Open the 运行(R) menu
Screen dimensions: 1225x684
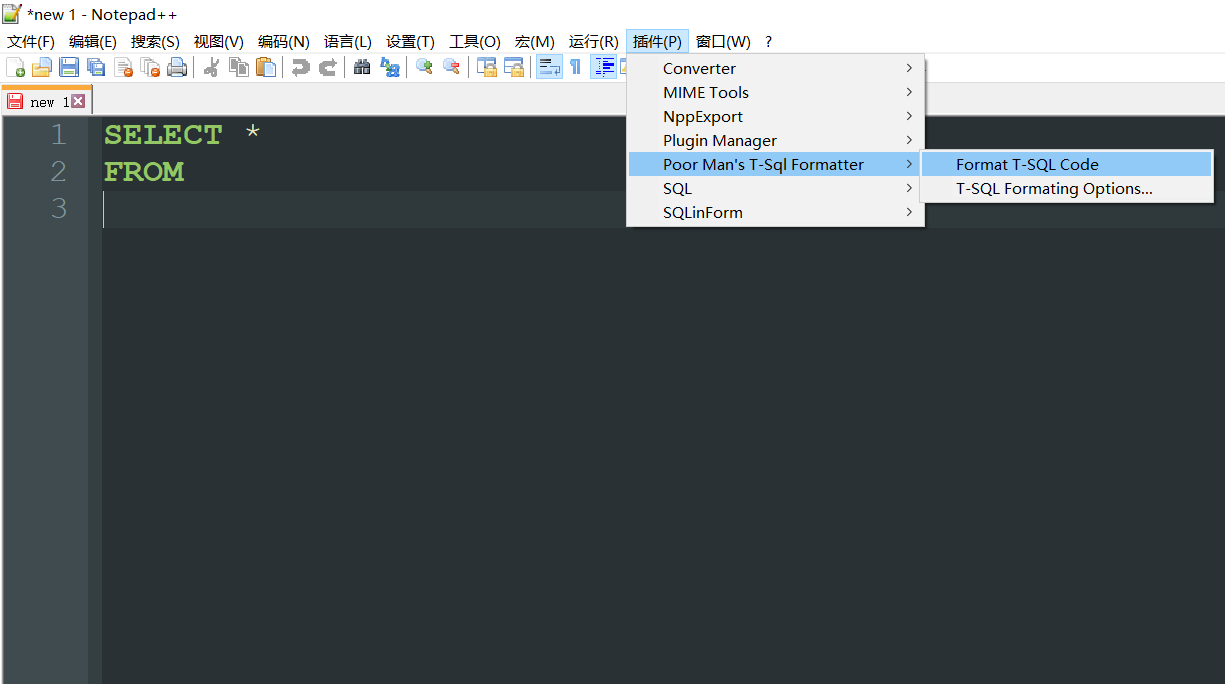click(x=594, y=41)
